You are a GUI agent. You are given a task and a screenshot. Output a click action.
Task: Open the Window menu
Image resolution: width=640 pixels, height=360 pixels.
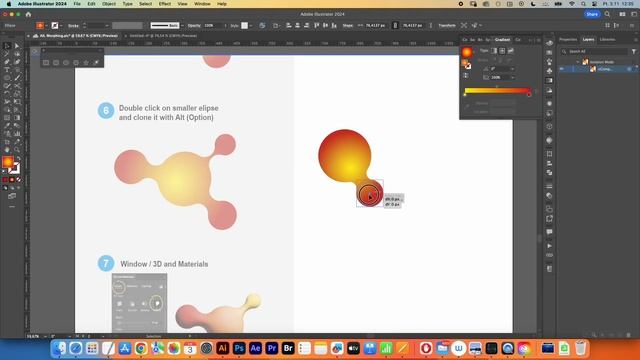pyautogui.click(x=202, y=4)
